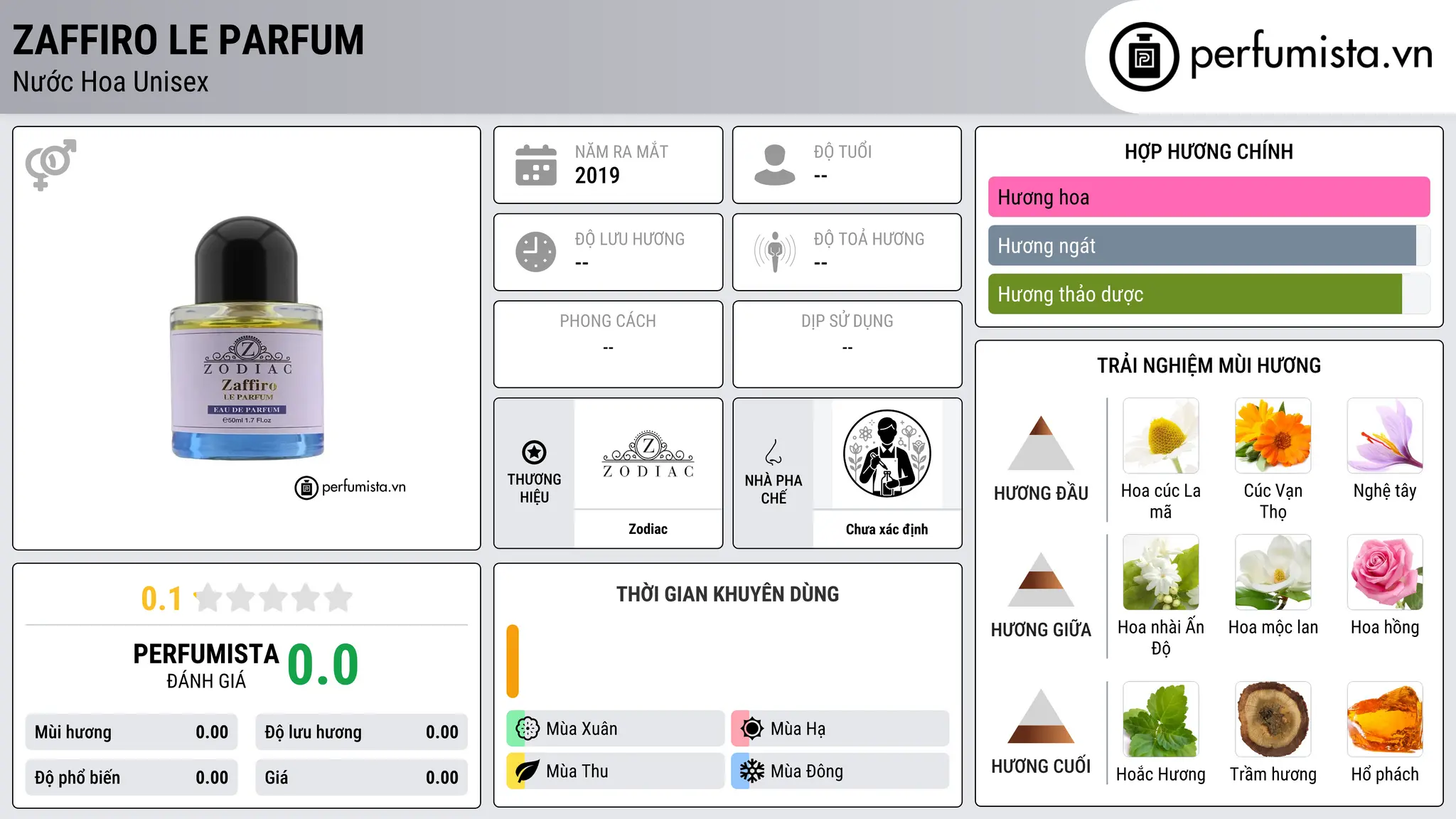Viewport: 1456px width, 819px height.
Task: Click the TRẢI NGHIỆM MÙI HƯƠNG heading
Action: pyautogui.click(x=1209, y=365)
